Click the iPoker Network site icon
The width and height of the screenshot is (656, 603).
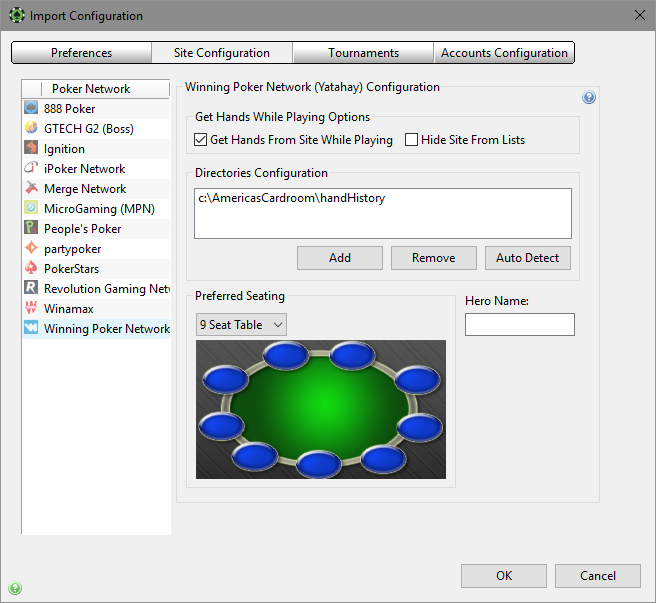tap(31, 168)
